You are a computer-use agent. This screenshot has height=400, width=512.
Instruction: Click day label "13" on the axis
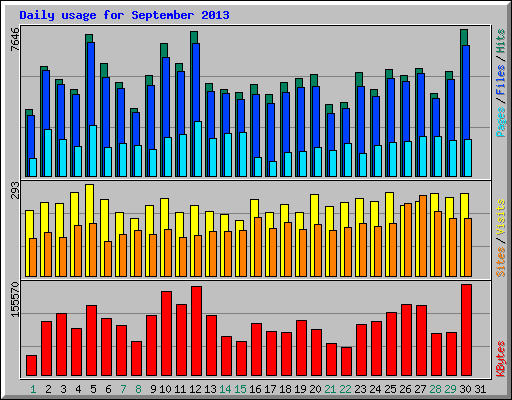coord(210,389)
